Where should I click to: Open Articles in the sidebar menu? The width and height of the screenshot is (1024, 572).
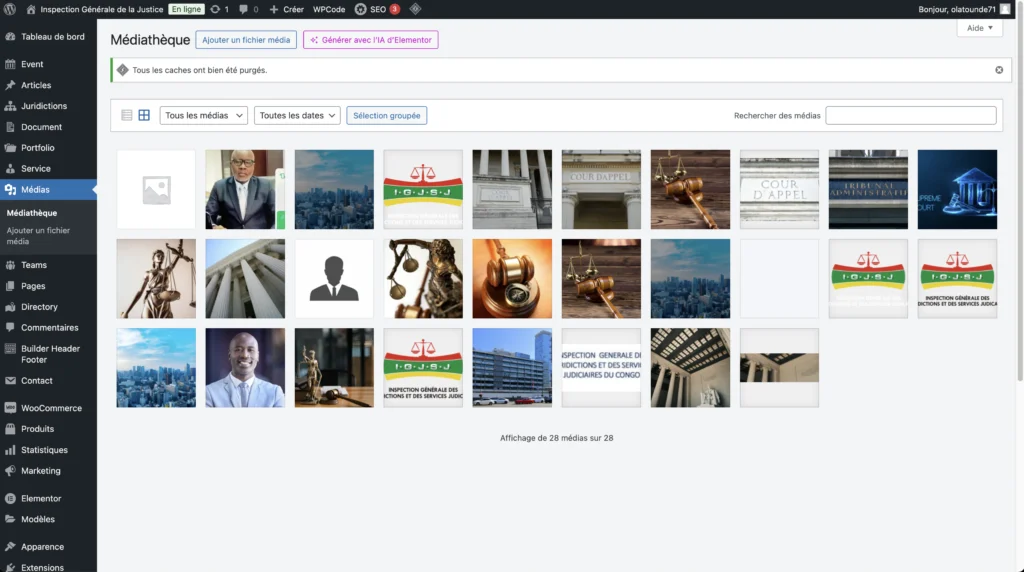(36, 85)
